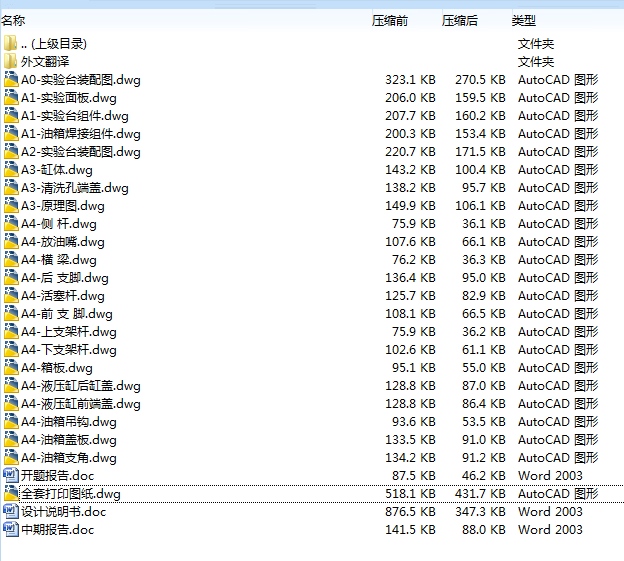Click the Word icon of 开题报告.doc
Viewport: 624px width, 561px height.
tap(11, 475)
